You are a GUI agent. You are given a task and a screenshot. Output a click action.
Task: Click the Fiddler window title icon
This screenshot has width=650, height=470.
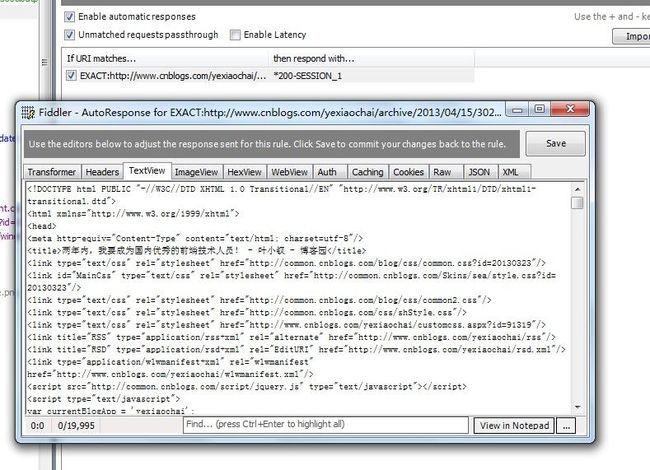coord(28,112)
